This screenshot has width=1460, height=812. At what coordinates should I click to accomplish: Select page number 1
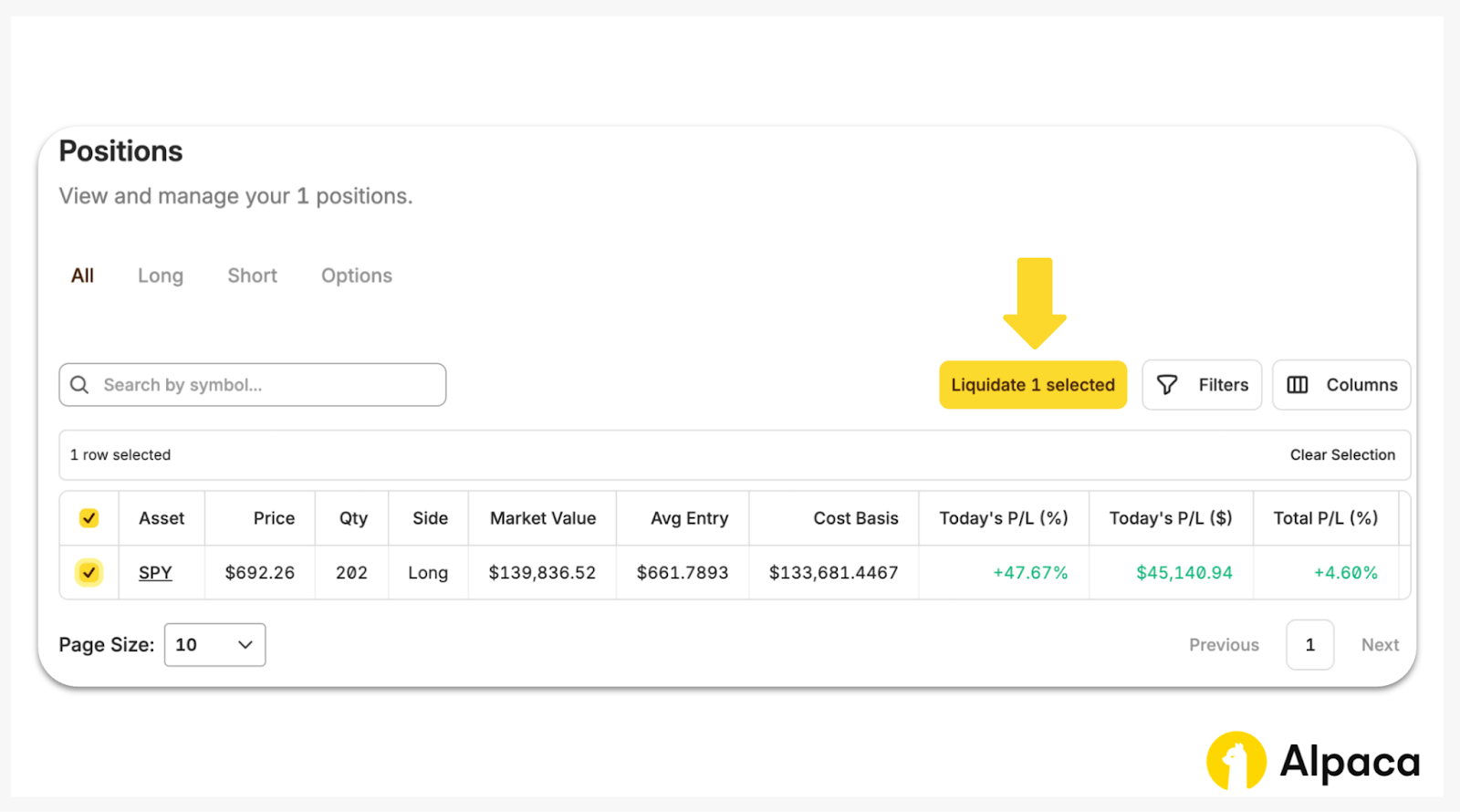[x=1309, y=645]
